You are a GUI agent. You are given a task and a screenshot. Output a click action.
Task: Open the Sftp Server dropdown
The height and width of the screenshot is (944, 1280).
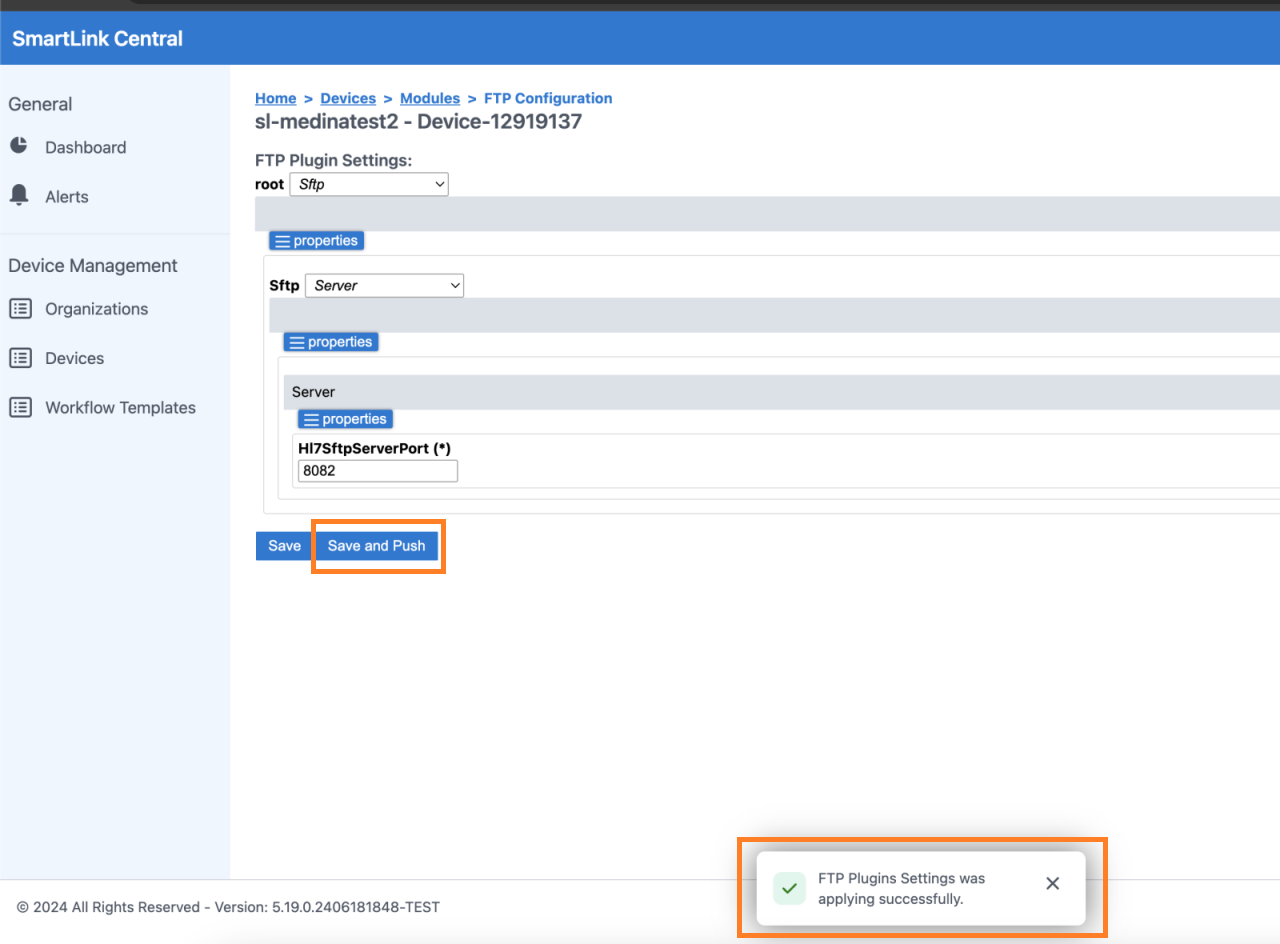coord(384,285)
